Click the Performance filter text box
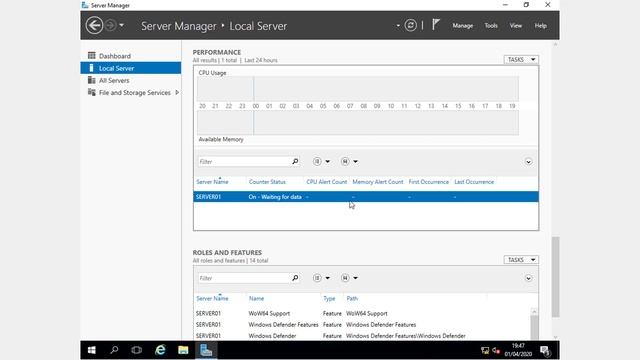The width and height of the screenshot is (640, 360). (244, 162)
